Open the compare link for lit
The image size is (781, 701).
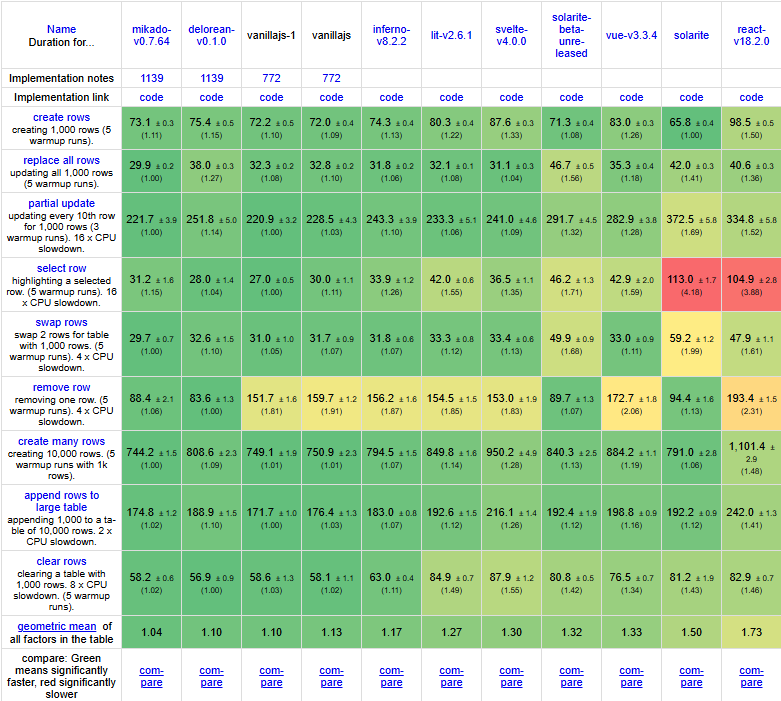(451, 677)
